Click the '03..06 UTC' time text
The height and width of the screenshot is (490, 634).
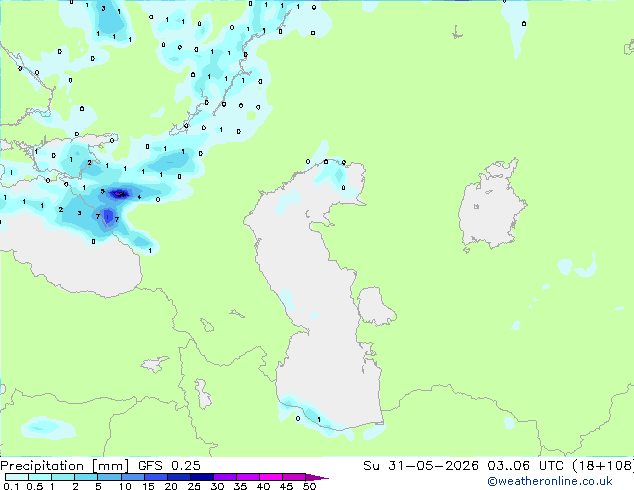[525, 466]
